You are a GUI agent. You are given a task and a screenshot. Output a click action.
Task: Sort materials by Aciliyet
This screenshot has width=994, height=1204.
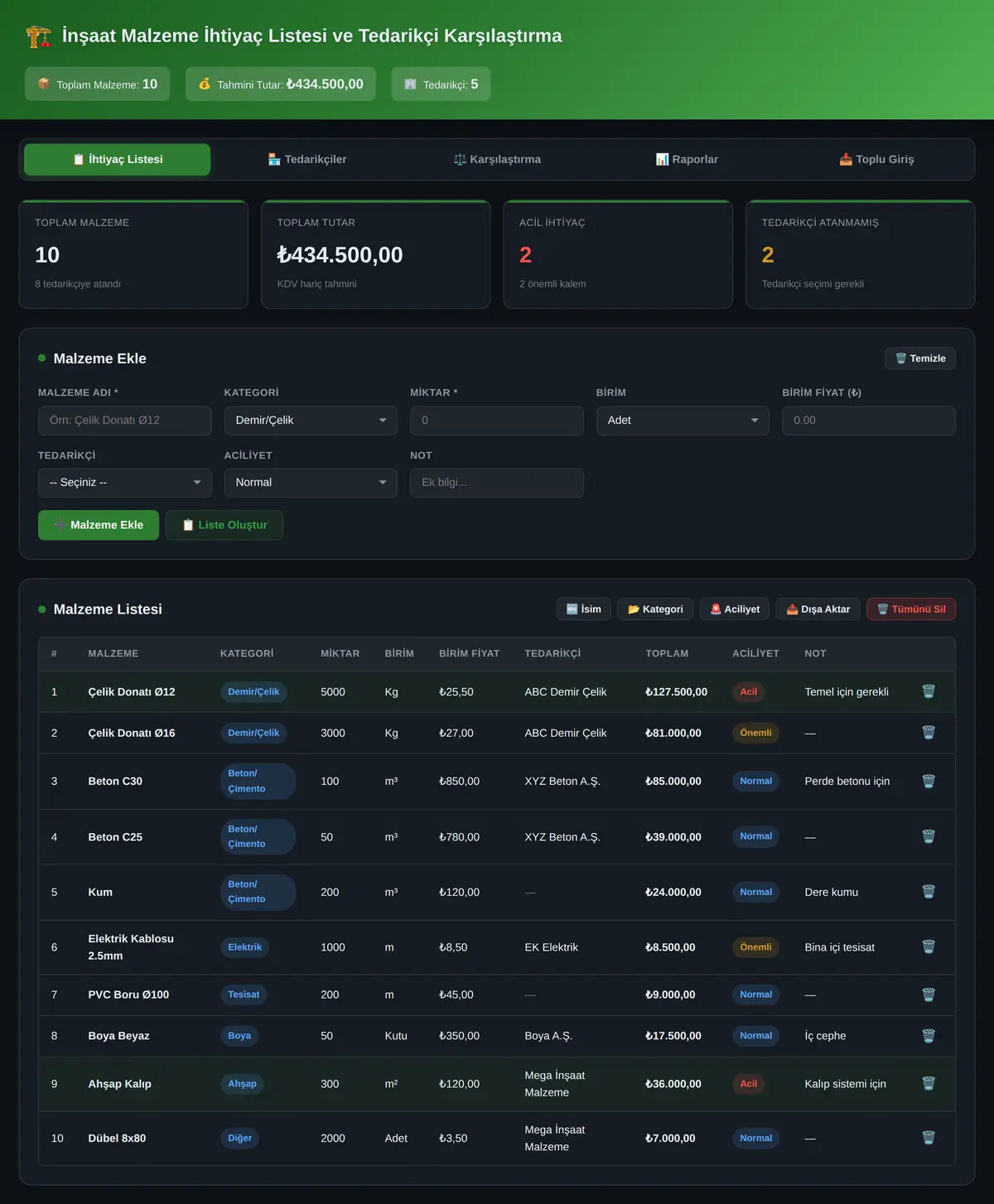pos(735,609)
